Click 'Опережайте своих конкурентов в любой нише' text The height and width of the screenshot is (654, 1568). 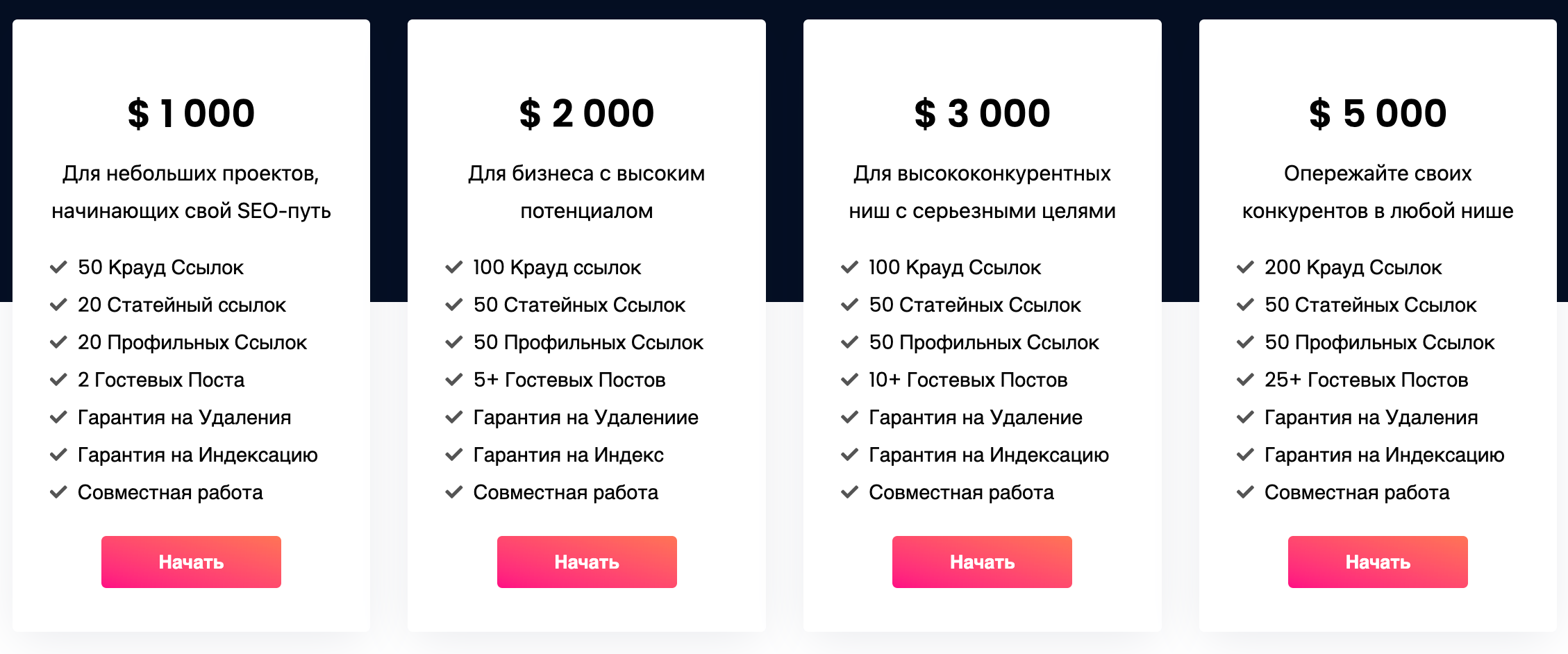[x=1378, y=192]
